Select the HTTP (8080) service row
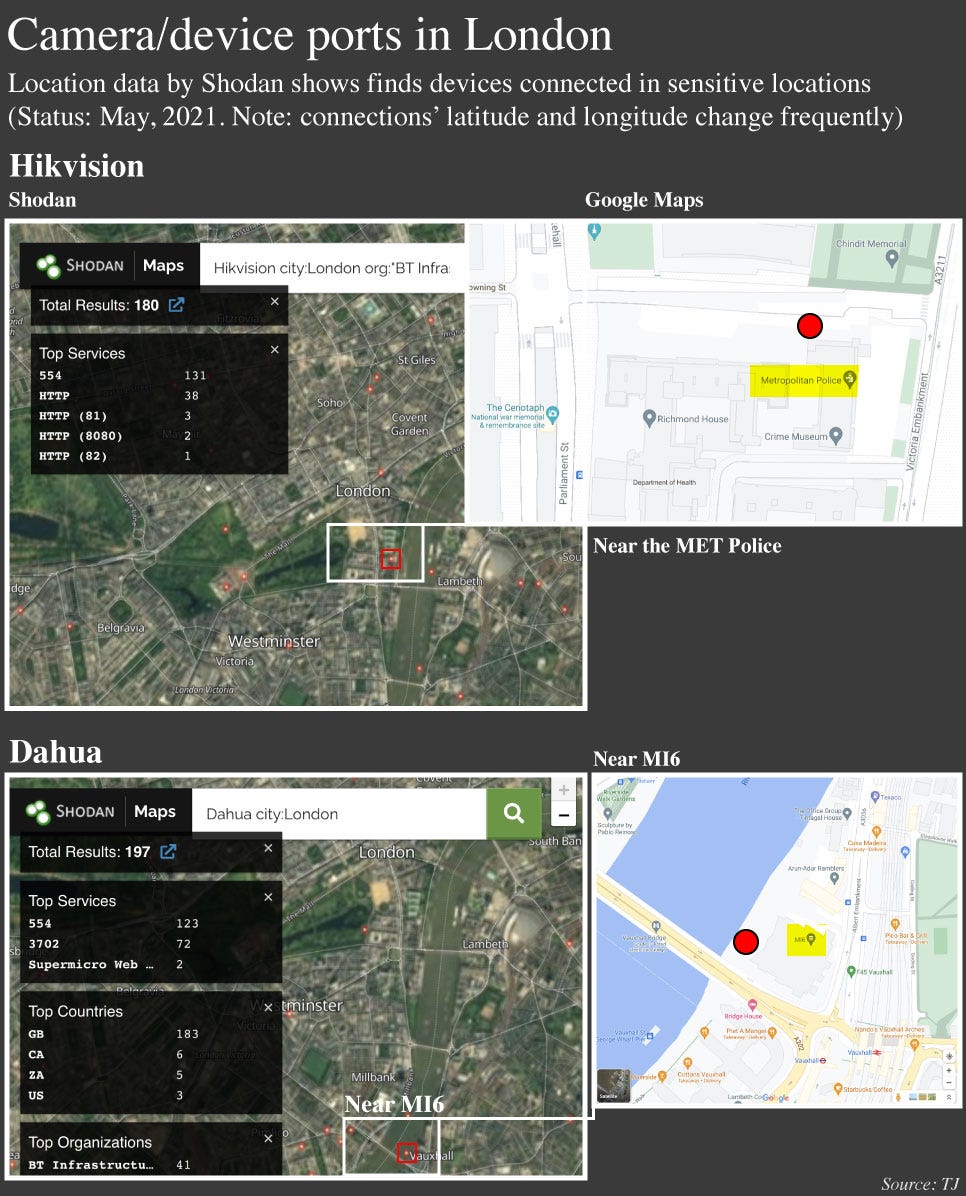Viewport: 966px width, 1196px height. pos(115,436)
